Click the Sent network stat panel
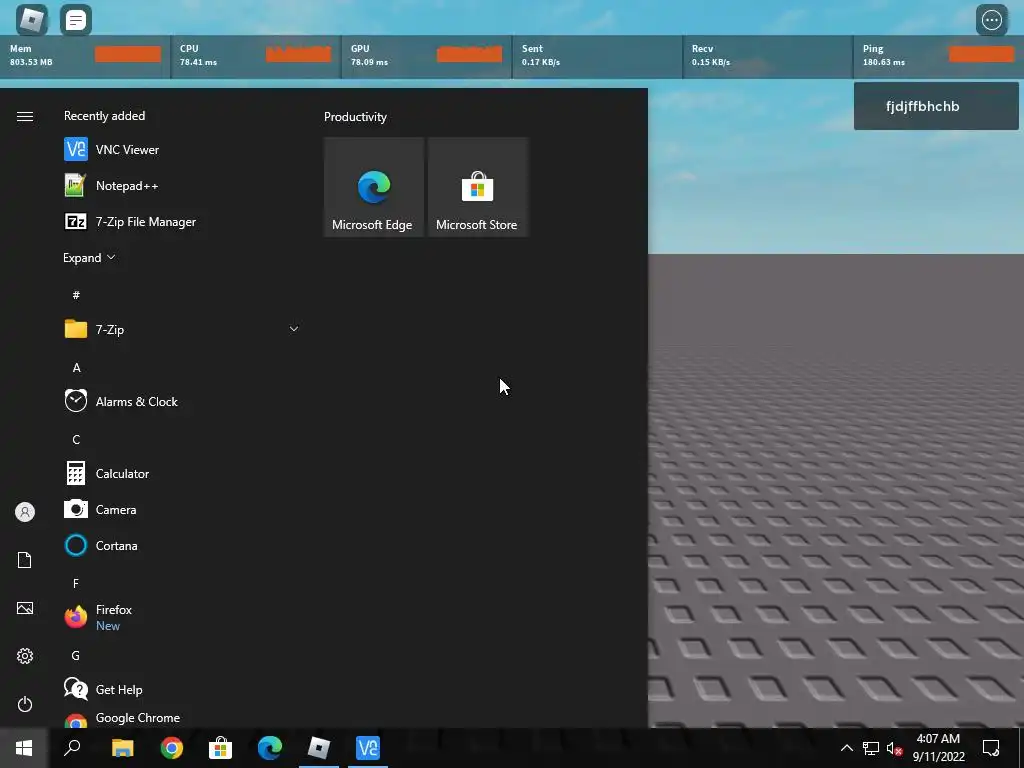The image size is (1024, 768). point(597,56)
